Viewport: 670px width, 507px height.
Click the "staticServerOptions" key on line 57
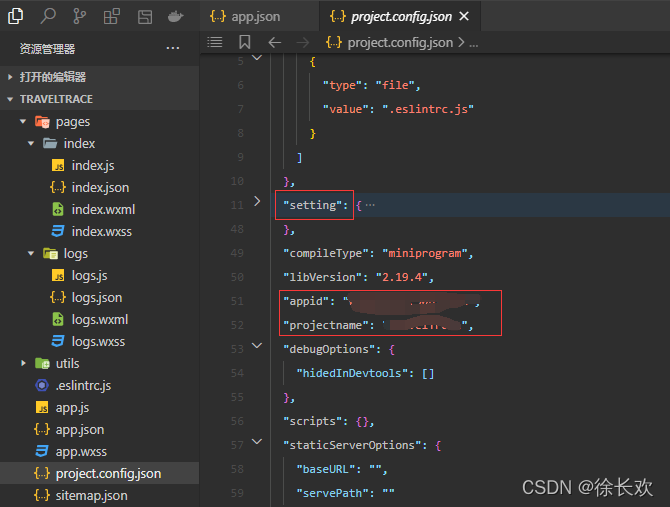(x=352, y=445)
